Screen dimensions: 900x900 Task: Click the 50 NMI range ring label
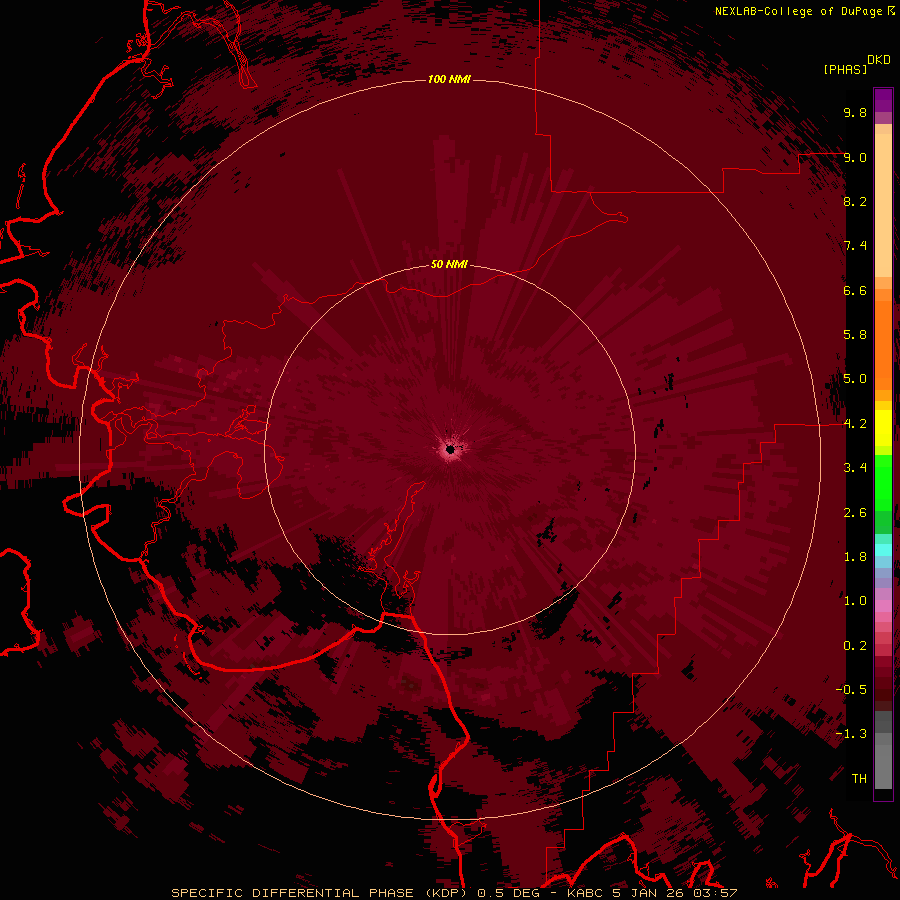click(449, 264)
